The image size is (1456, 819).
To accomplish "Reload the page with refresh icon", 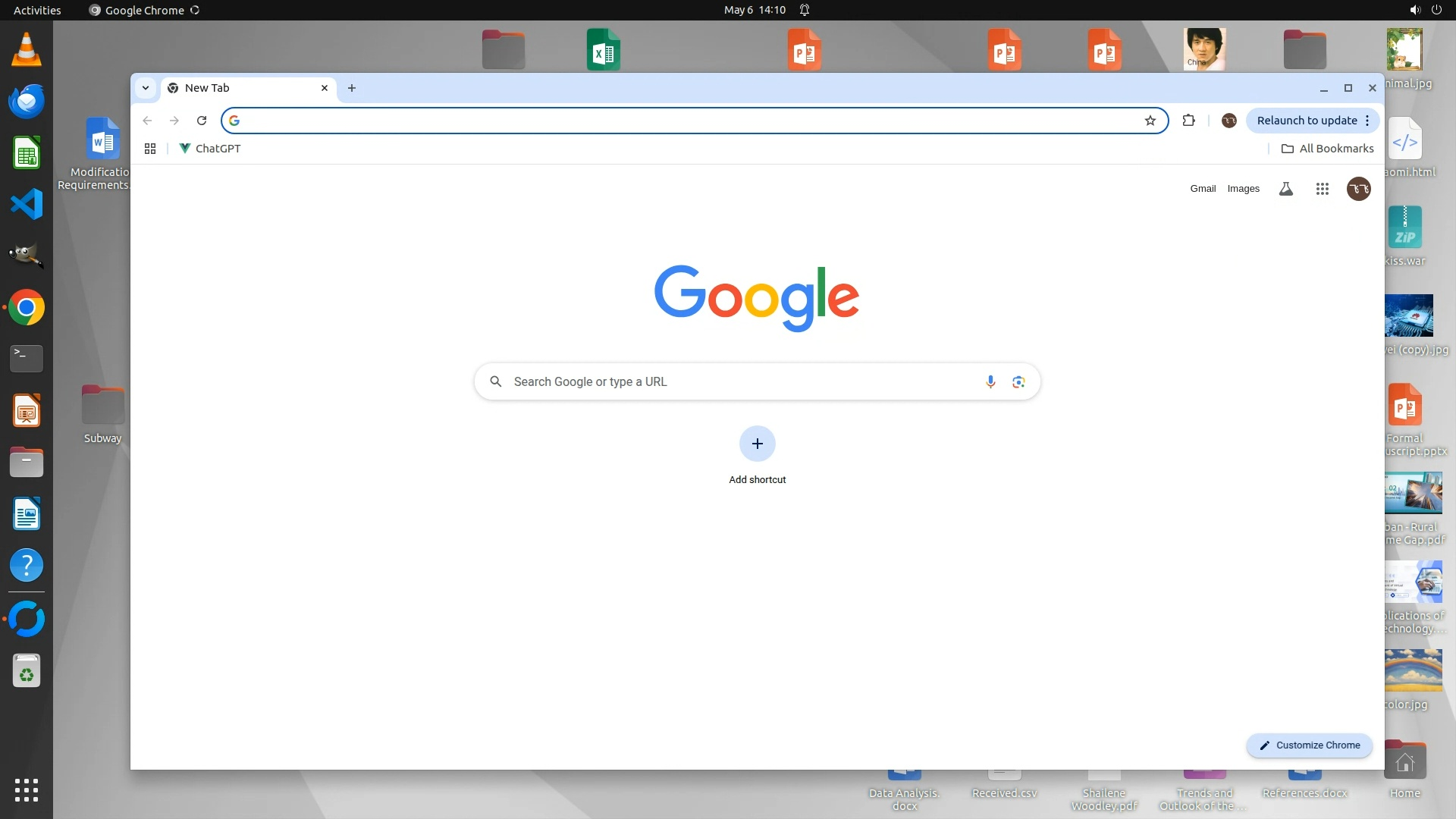I will 202,121.
